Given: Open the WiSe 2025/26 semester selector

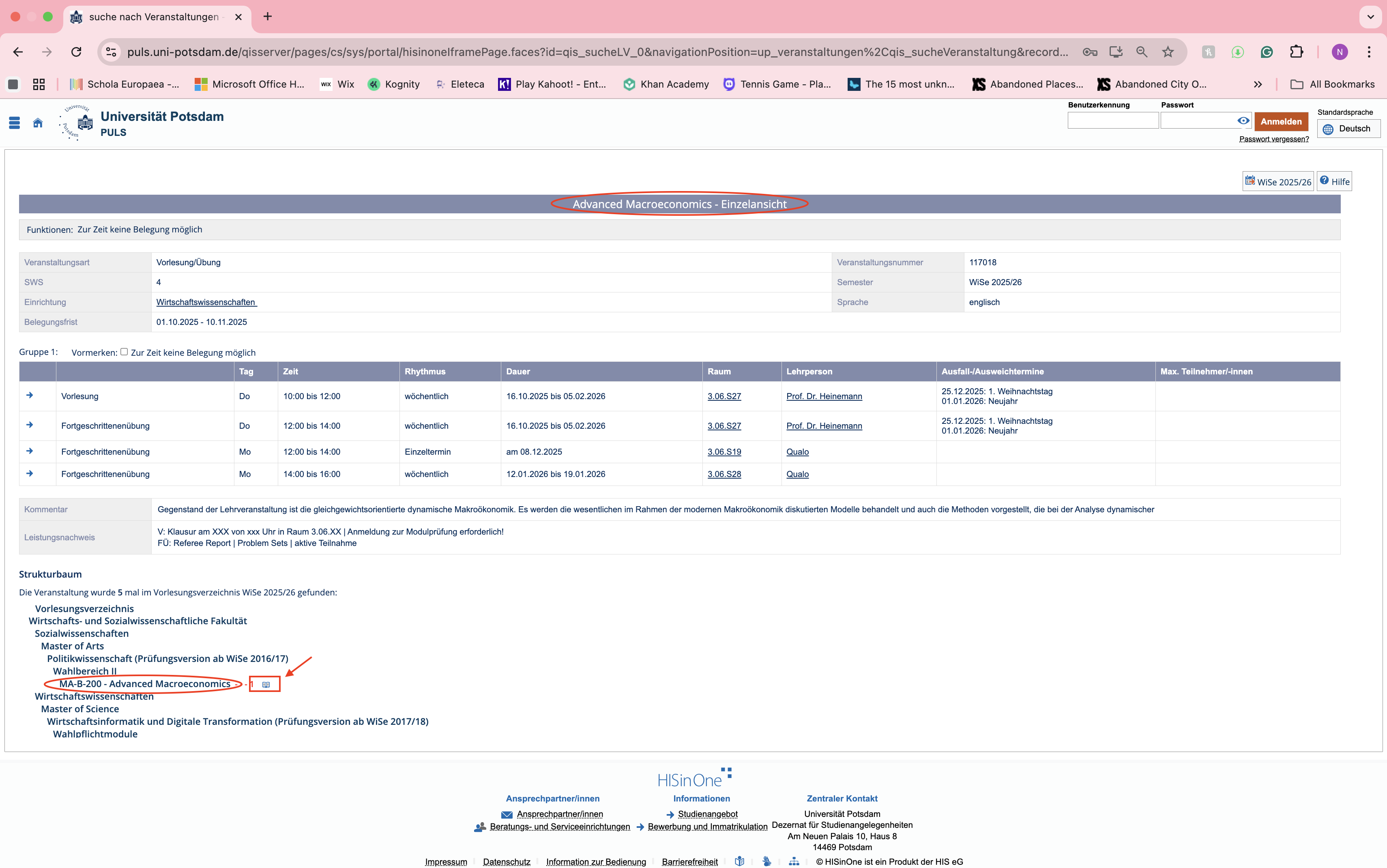Looking at the screenshot, I should click(x=1278, y=182).
